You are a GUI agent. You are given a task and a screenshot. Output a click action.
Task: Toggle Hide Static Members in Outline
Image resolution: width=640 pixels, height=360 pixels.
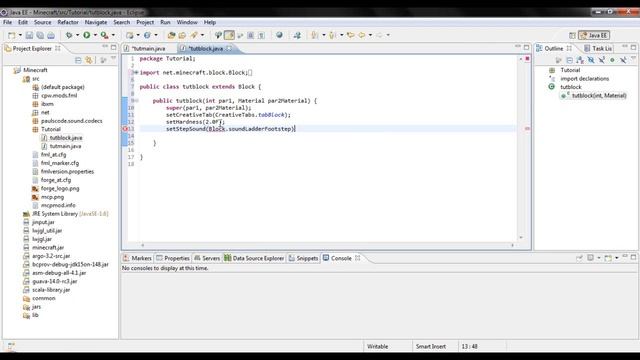pyautogui.click(x=602, y=60)
